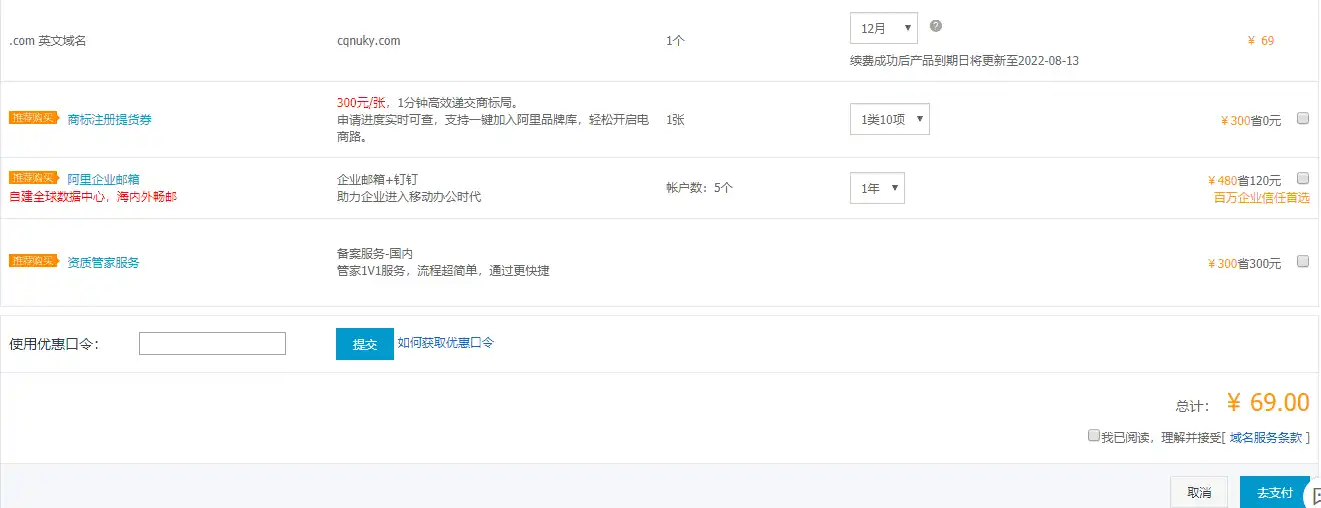The height and width of the screenshot is (508, 1321).
Task: Click 自建全球数据中心，海内外畅邮 text
Action: (93, 197)
